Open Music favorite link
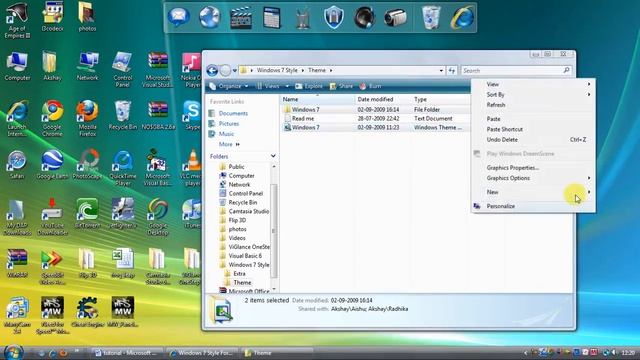This screenshot has height=360, width=640. pos(227,134)
